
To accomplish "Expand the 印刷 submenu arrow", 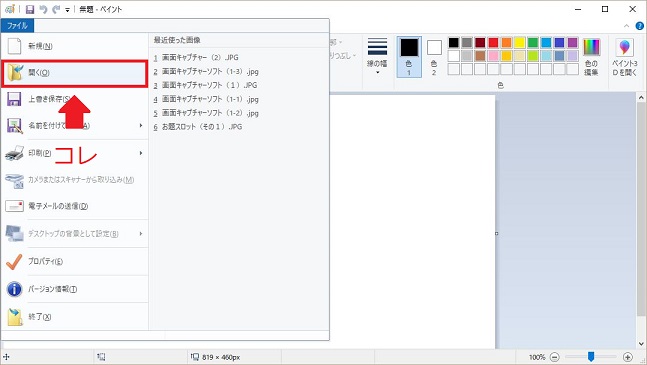I will [141, 153].
